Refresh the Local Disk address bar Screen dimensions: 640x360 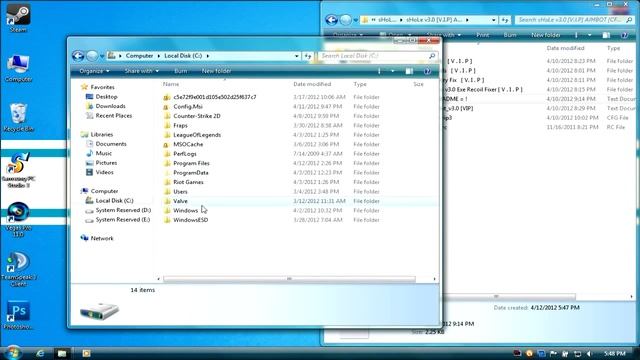pos(308,56)
